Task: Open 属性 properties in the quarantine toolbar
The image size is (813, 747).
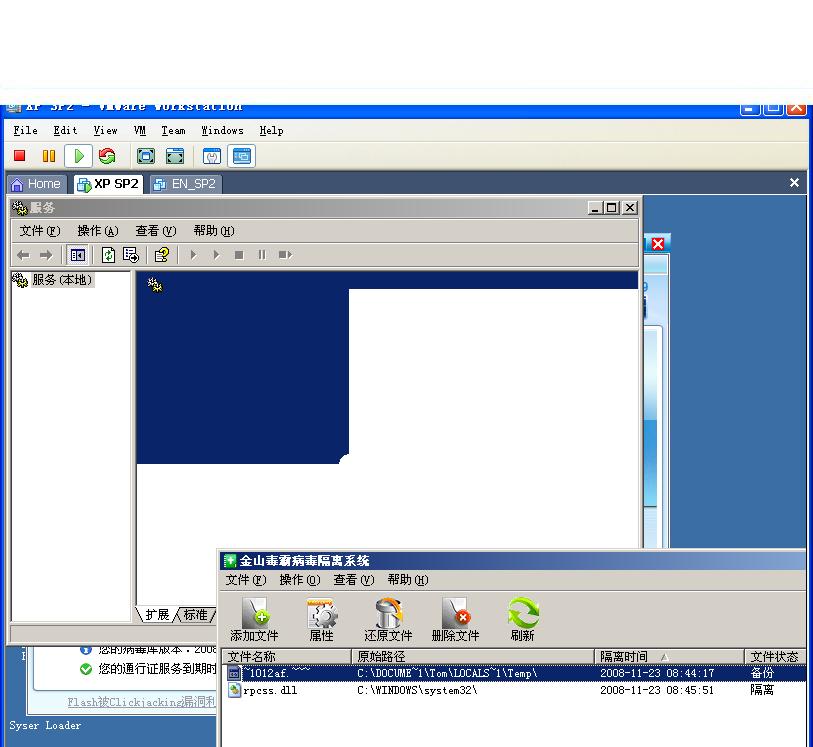Action: (x=321, y=619)
